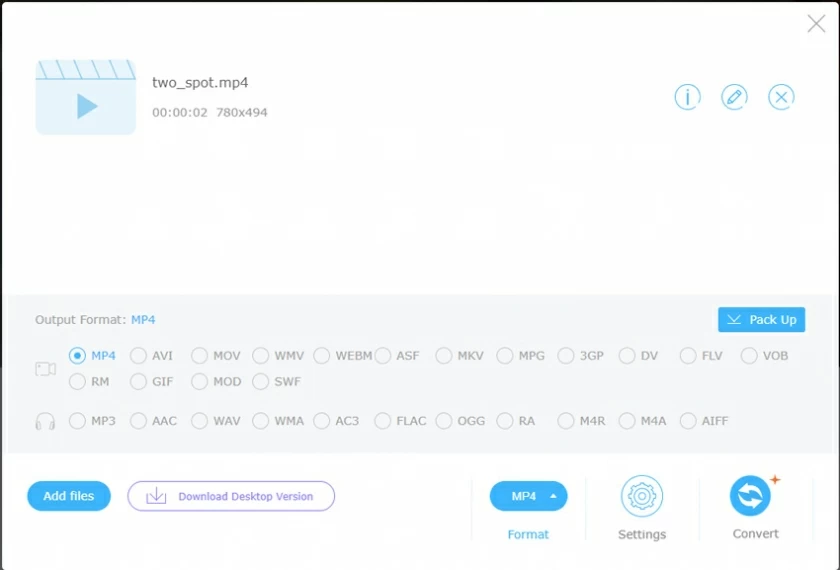Click the Settings gear icon

pyautogui.click(x=642, y=496)
